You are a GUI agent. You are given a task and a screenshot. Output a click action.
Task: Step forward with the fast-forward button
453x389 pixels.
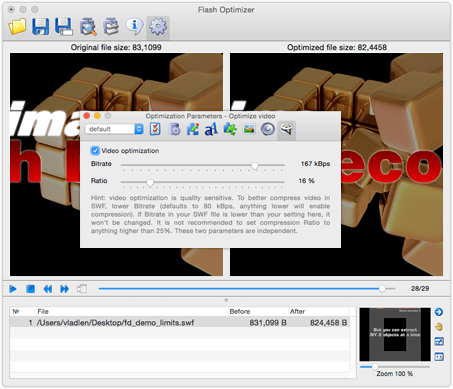(x=65, y=289)
